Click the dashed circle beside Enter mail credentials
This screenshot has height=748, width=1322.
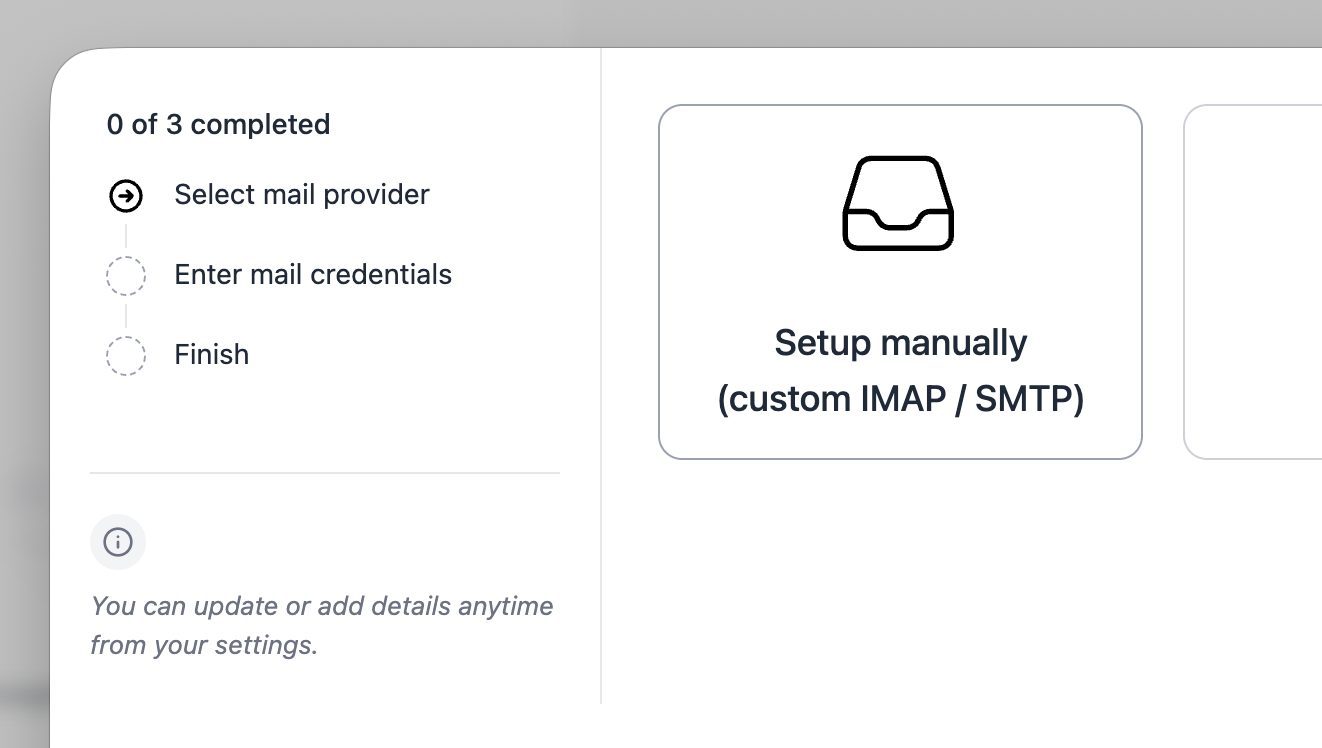[x=126, y=275]
